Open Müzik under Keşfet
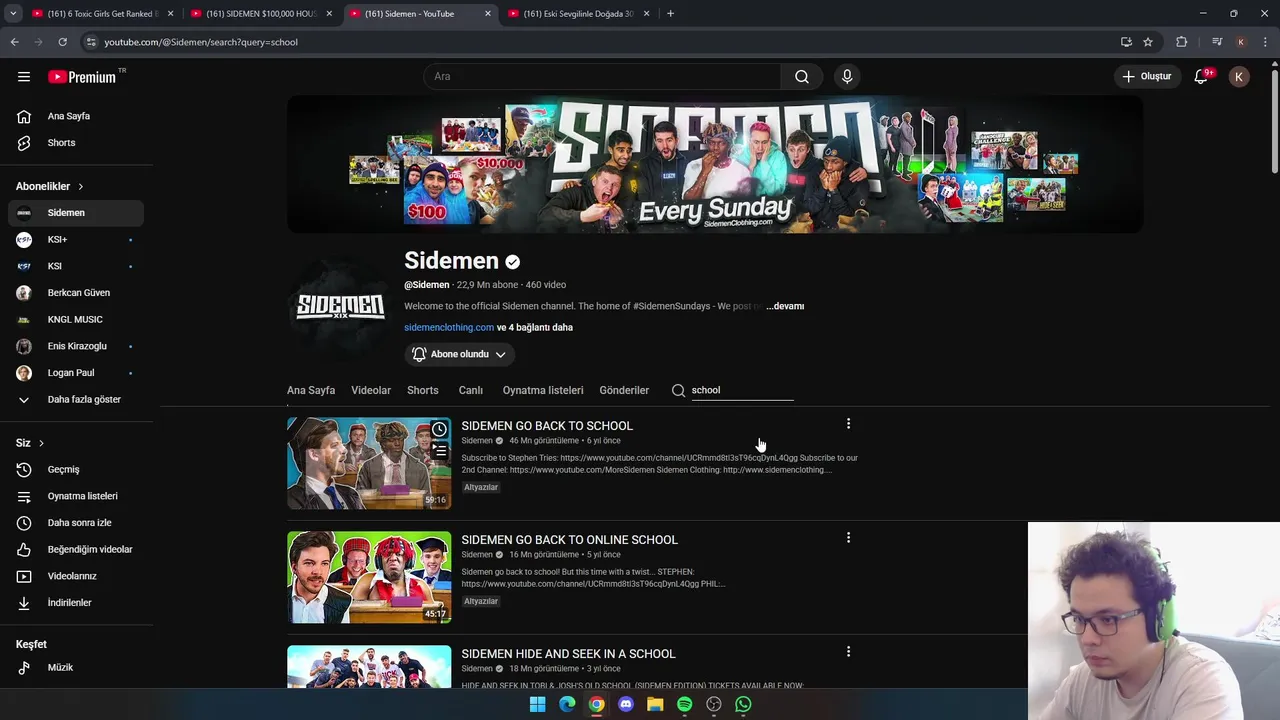Screen dimensions: 1280x720 click(76, 668)
